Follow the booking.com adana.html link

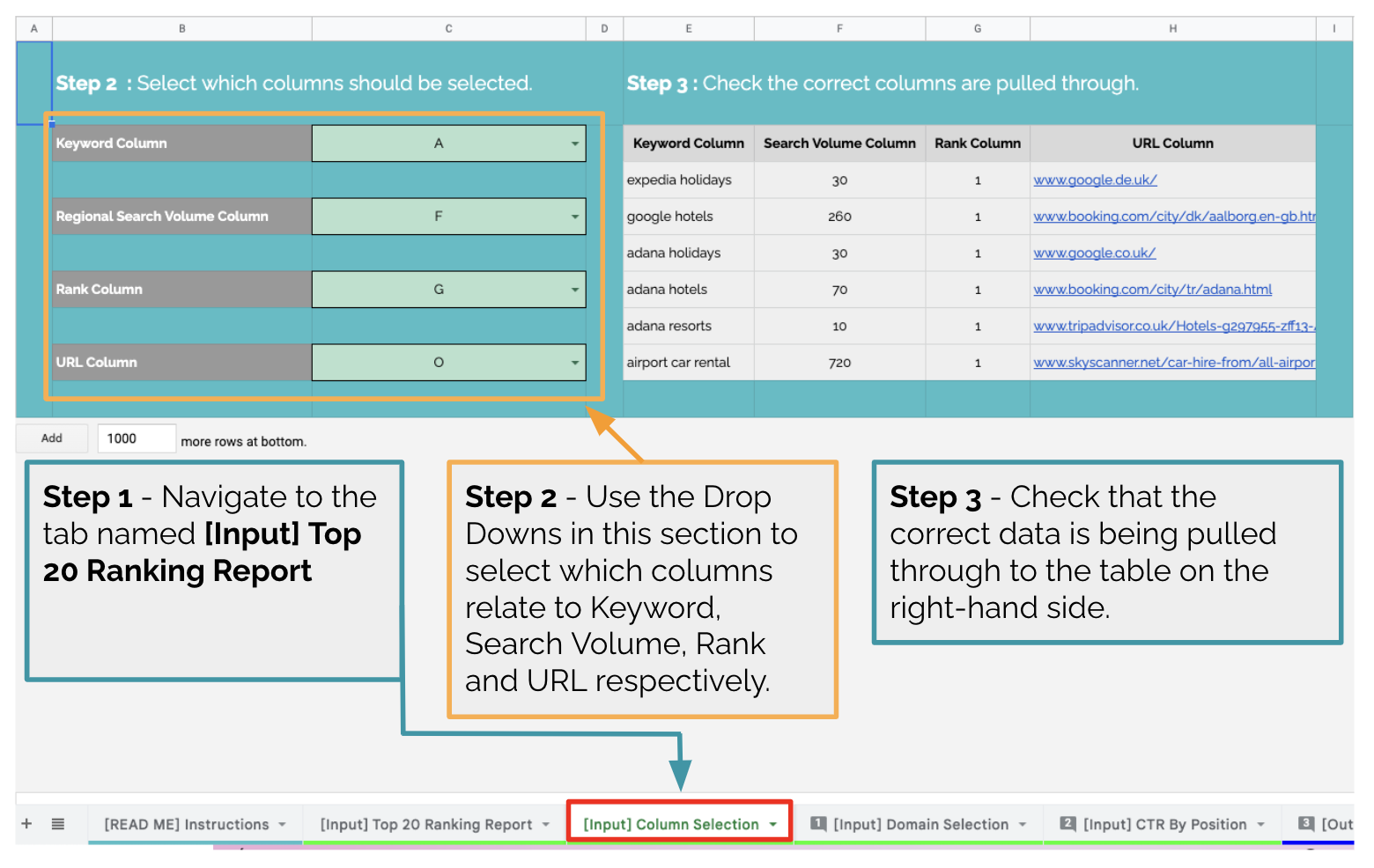(1152, 290)
